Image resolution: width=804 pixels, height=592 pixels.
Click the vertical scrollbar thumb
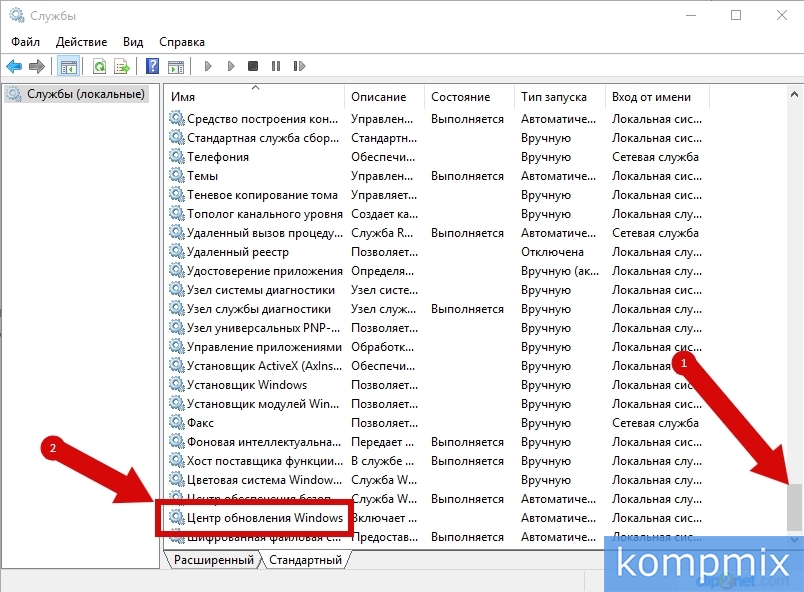click(x=794, y=507)
